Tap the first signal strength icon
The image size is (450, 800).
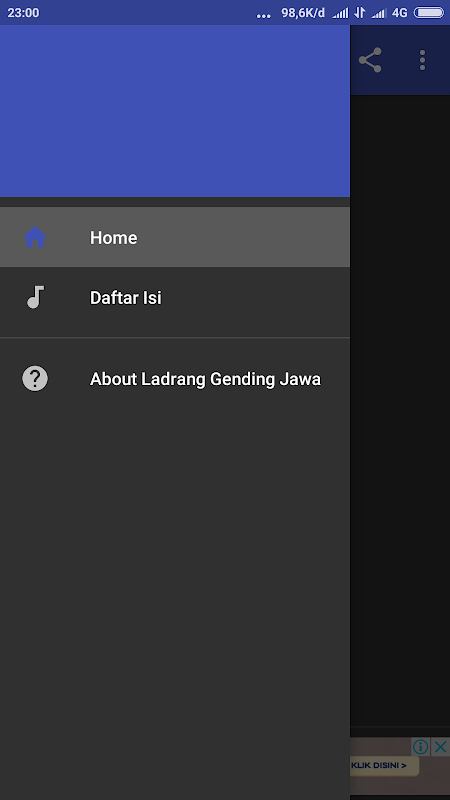[340, 13]
